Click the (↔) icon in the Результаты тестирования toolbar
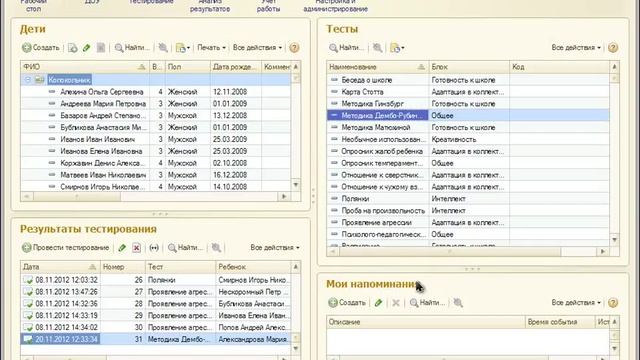The image size is (640, 360). coord(154,248)
